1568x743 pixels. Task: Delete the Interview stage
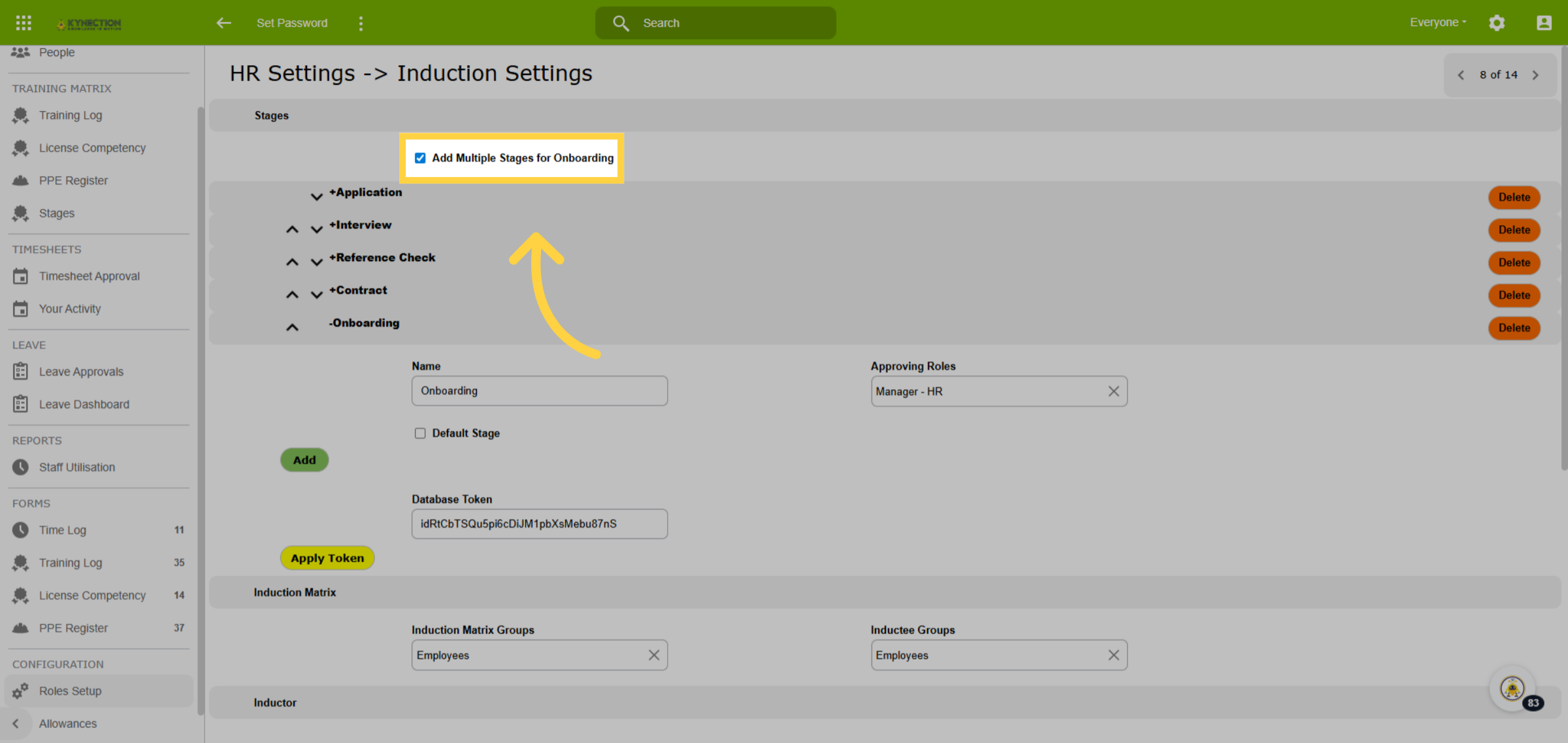(x=1514, y=230)
